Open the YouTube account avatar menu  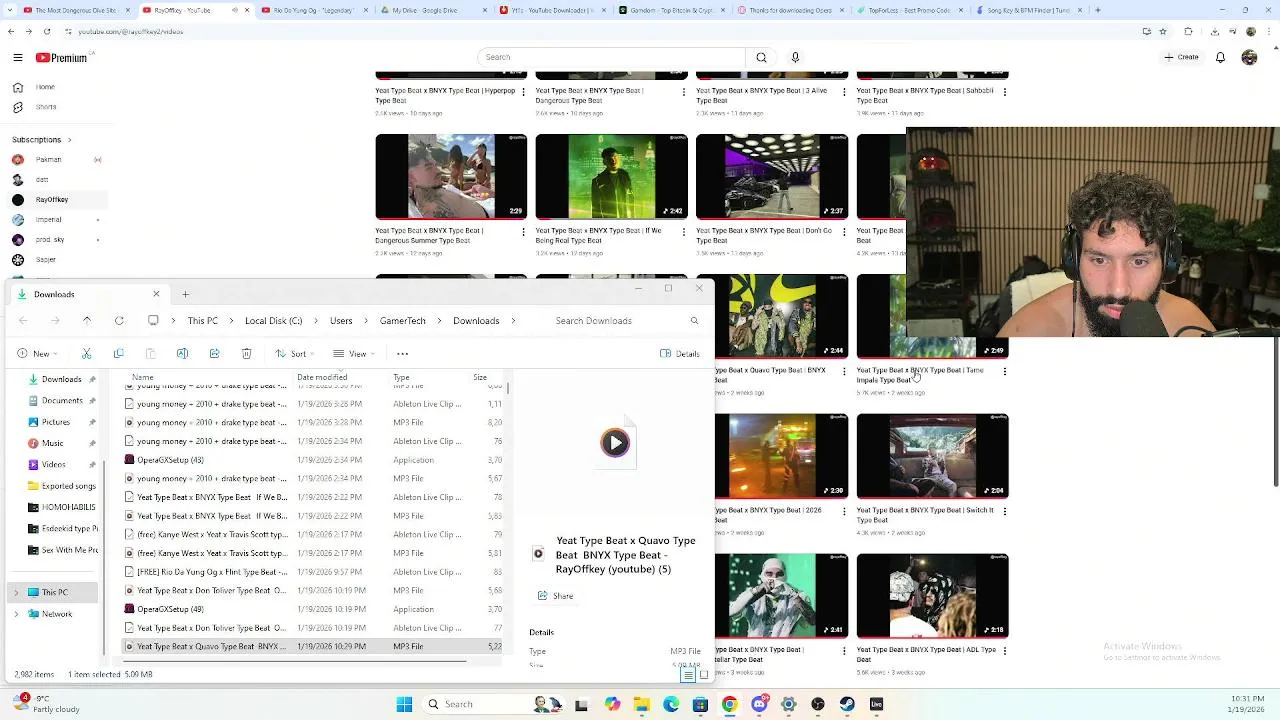1249,57
